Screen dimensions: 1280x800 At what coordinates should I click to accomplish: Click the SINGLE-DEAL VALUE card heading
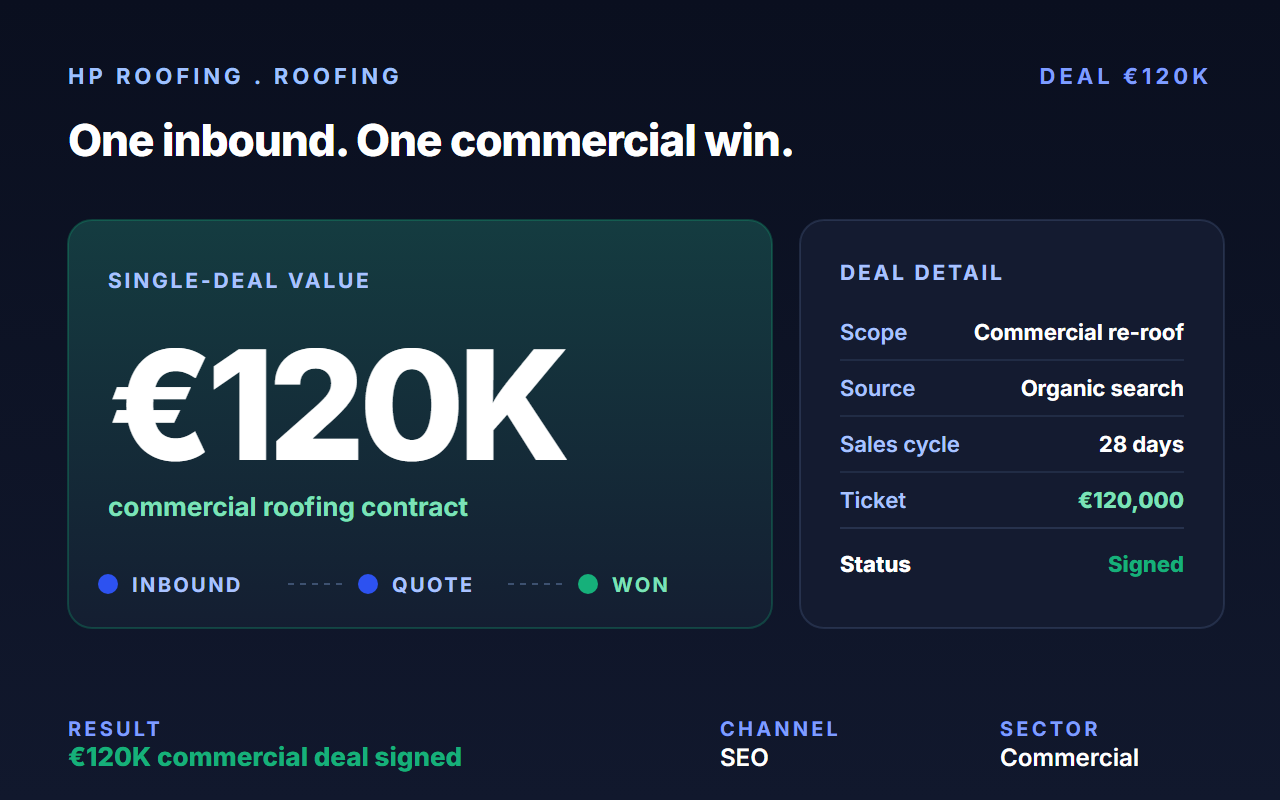pyautogui.click(x=239, y=281)
